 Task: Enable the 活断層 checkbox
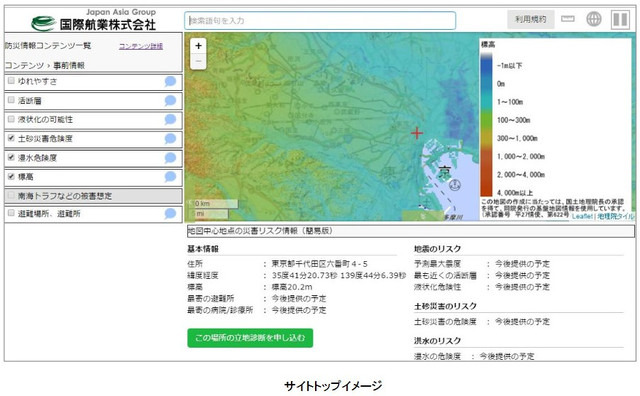[11, 100]
